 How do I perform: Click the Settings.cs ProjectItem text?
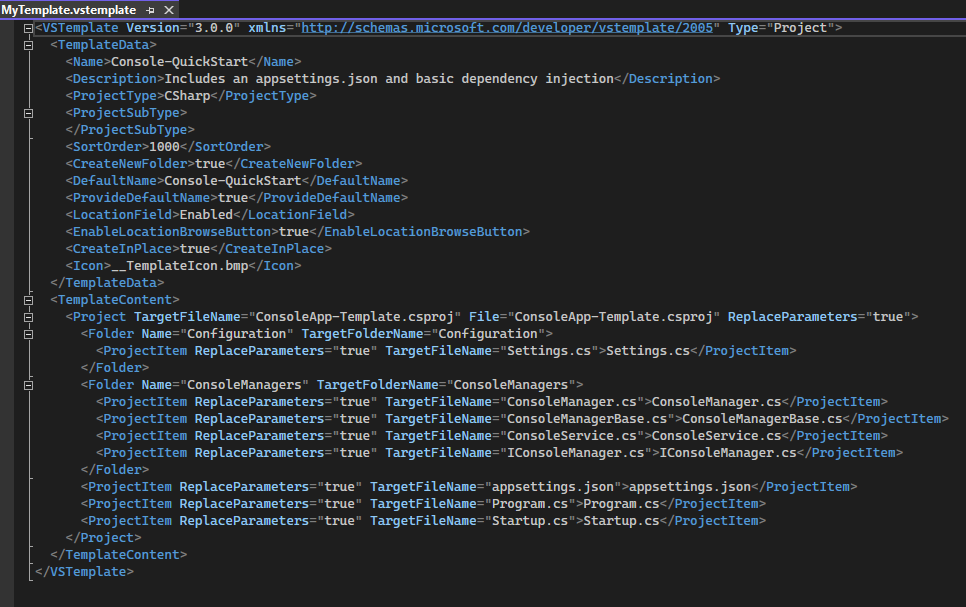coord(648,351)
